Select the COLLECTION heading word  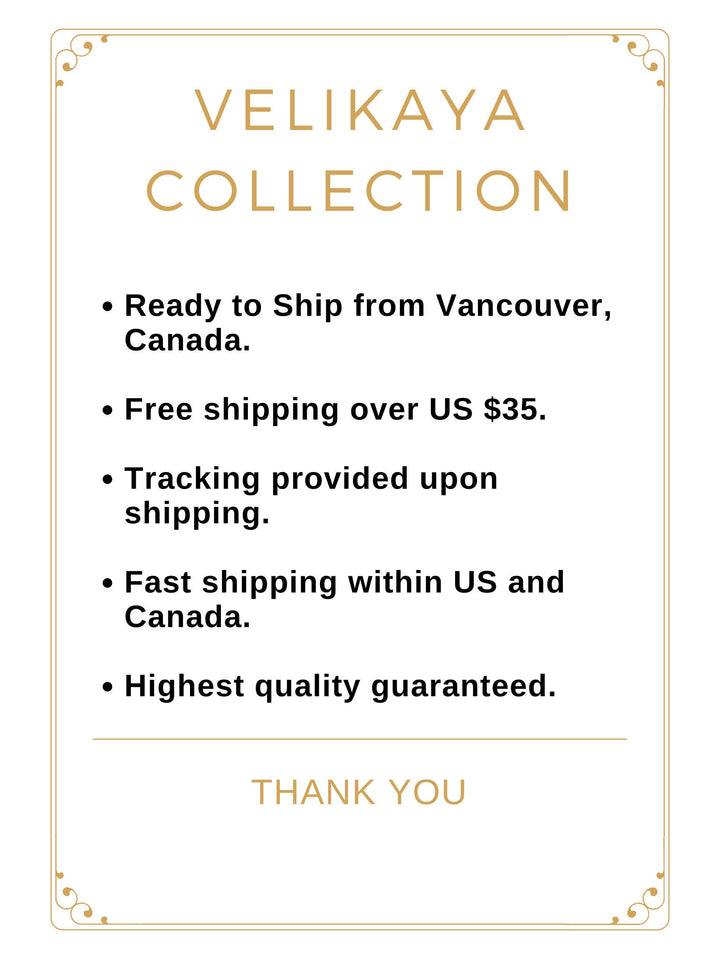360,191
